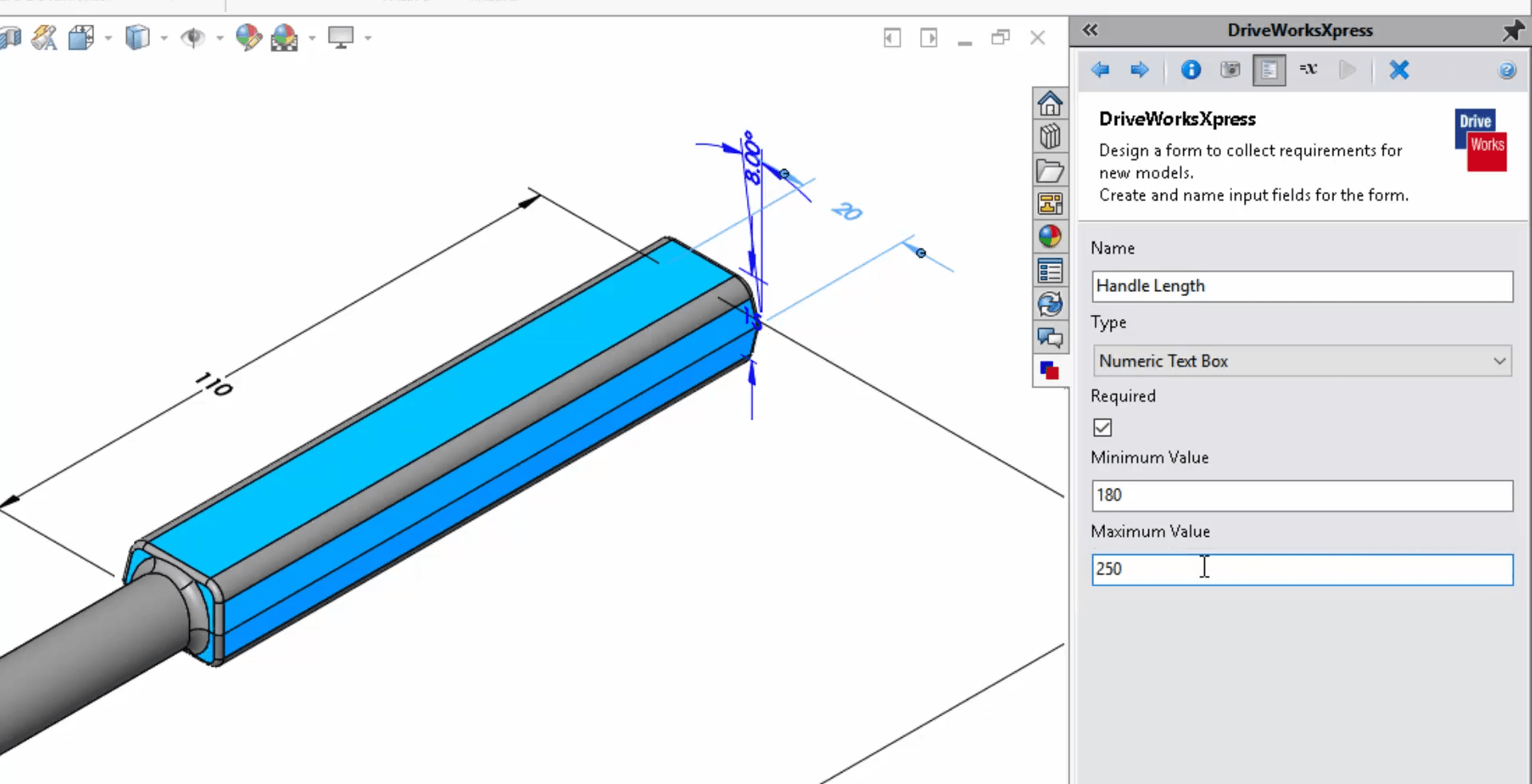
Task: Uncheck the Required checkbox
Action: [x=1103, y=428]
